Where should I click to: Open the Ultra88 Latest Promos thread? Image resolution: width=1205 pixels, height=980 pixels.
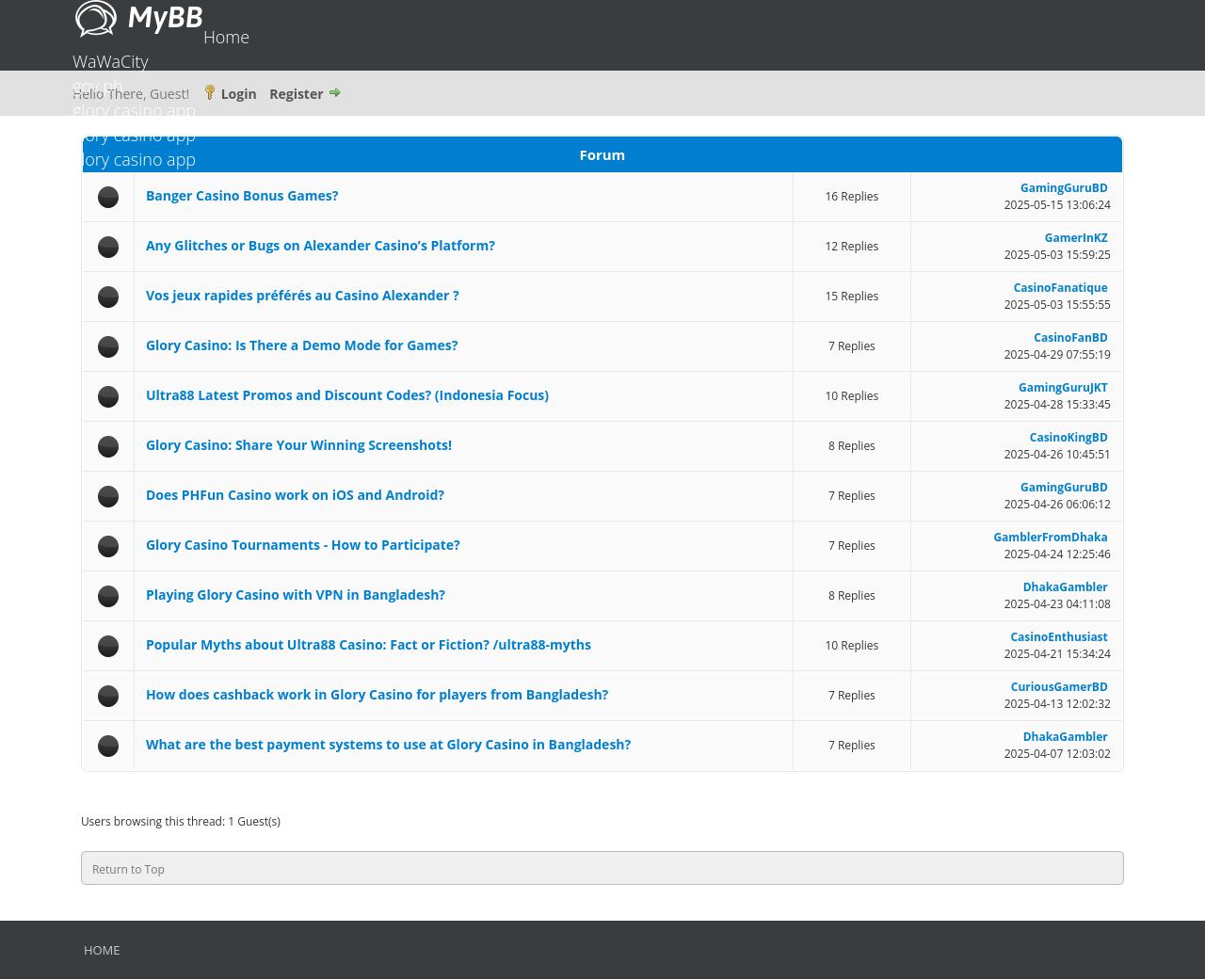coord(346,395)
